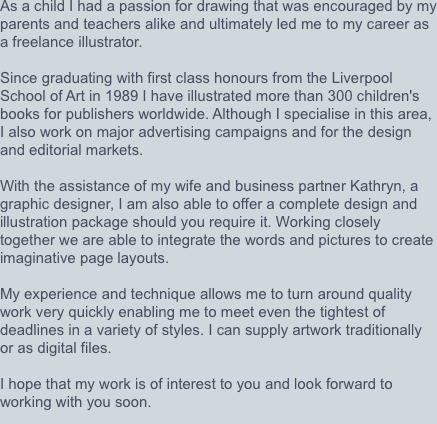Click the phrase "freelance illustrator"
Image resolution: width=437 pixels, height=424 pixels.
click(x=76, y=42)
